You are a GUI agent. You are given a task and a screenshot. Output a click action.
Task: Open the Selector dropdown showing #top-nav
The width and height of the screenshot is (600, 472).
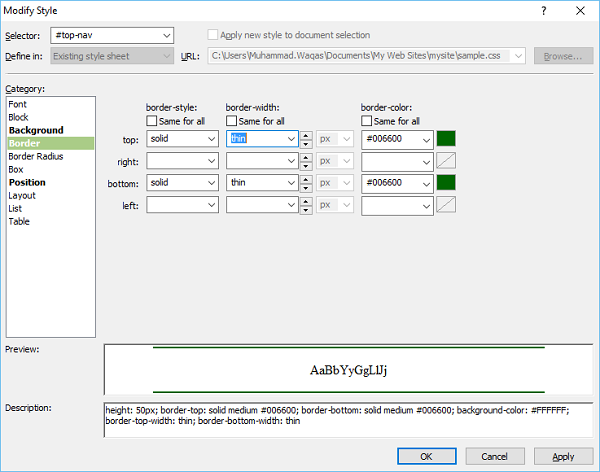[166, 36]
